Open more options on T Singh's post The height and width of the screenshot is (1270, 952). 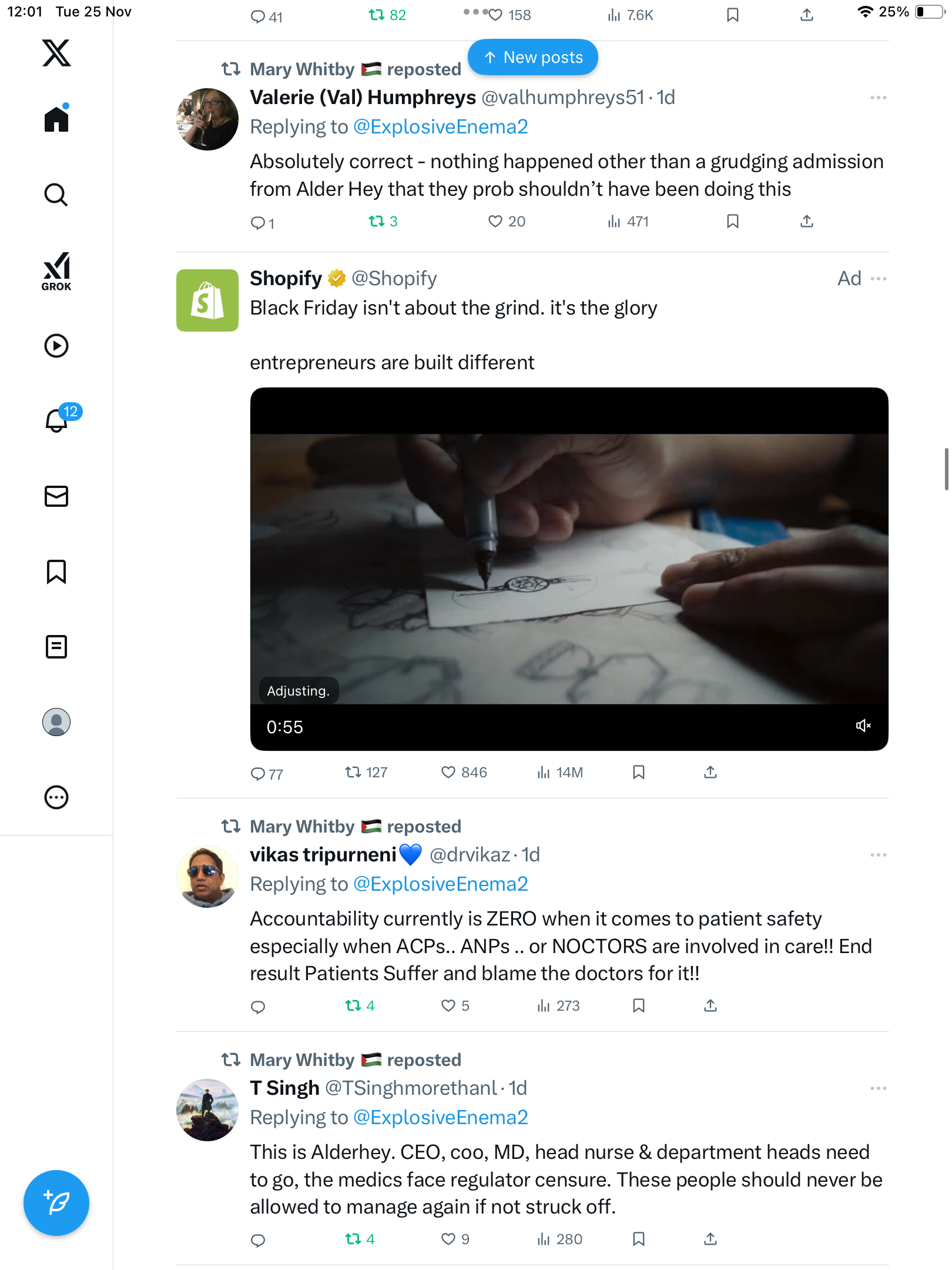(878, 1088)
